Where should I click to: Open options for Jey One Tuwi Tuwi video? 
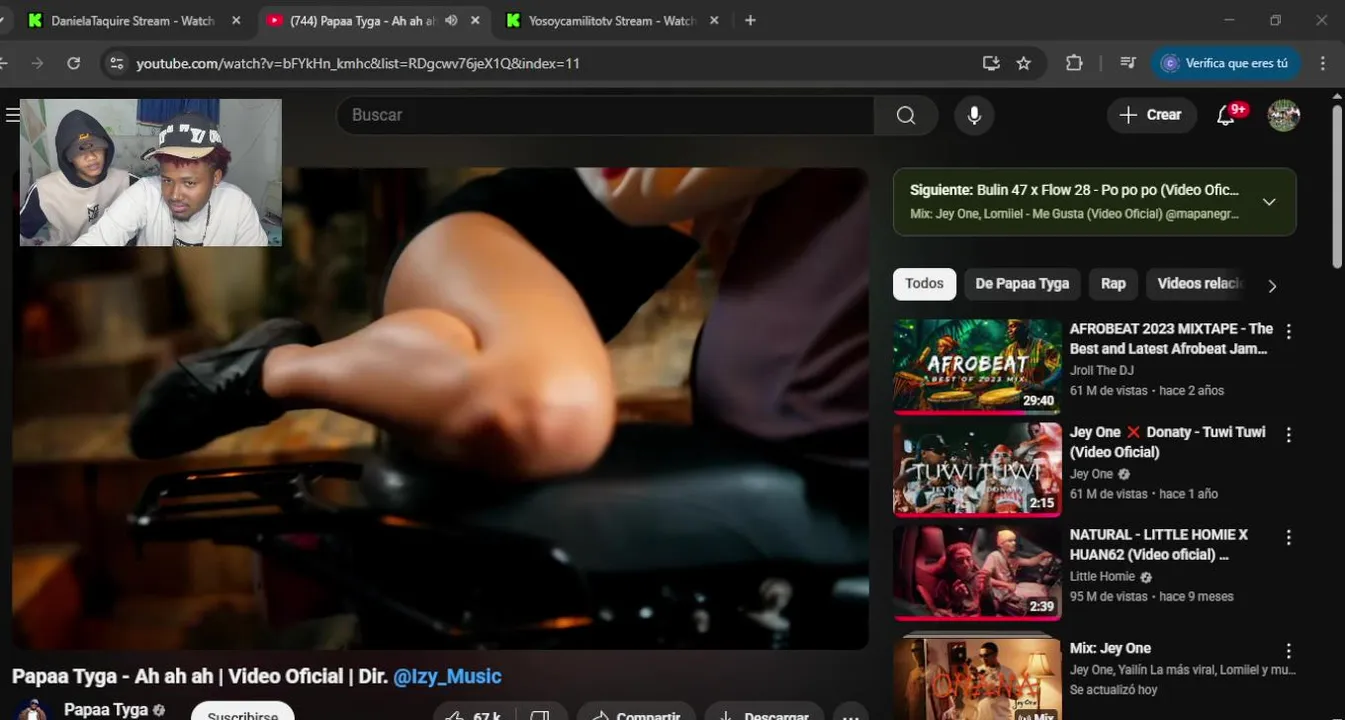[1289, 435]
